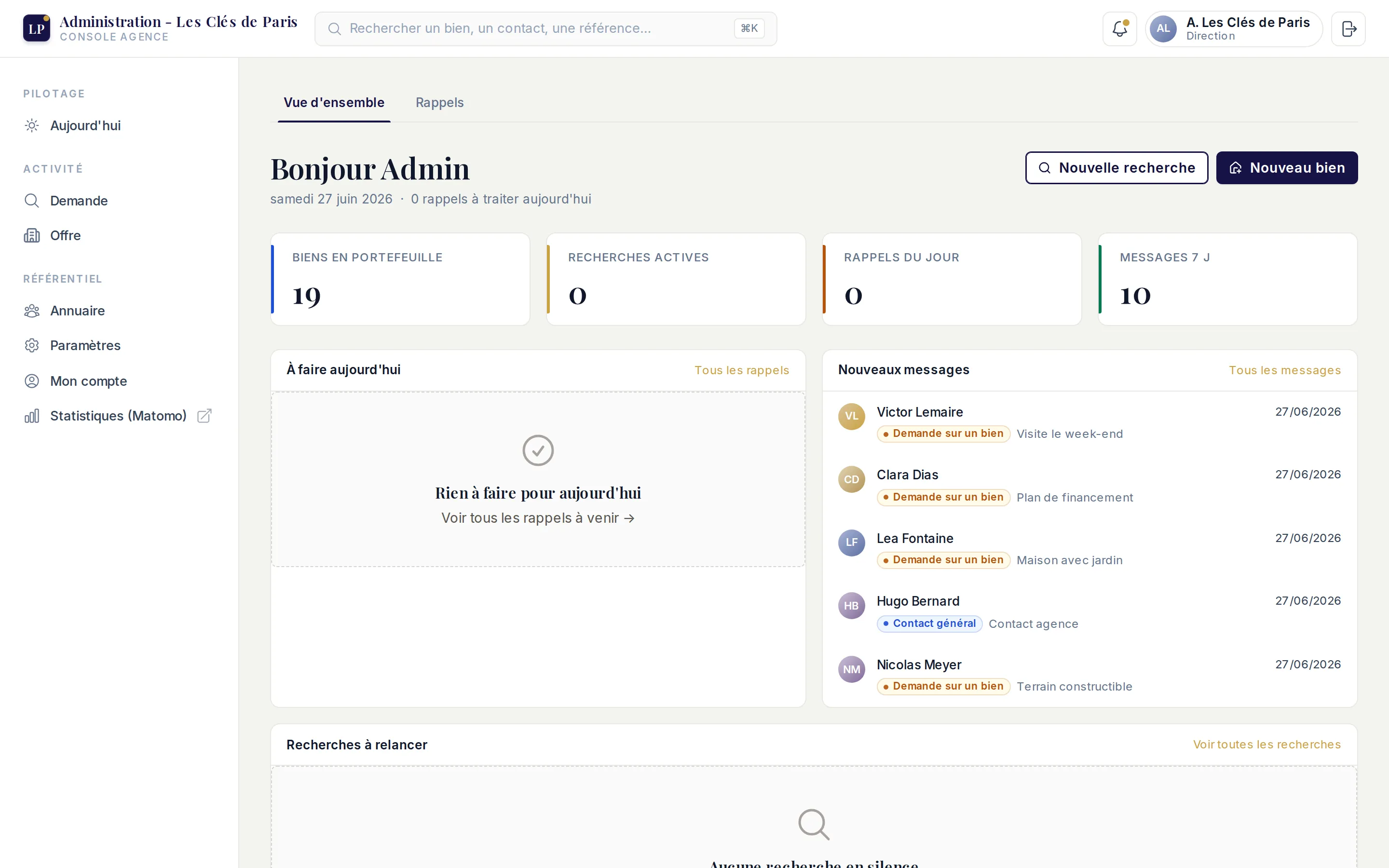Screen dimensions: 1389x868
Task: Switch to the Rappels tab
Action: pyautogui.click(x=439, y=103)
